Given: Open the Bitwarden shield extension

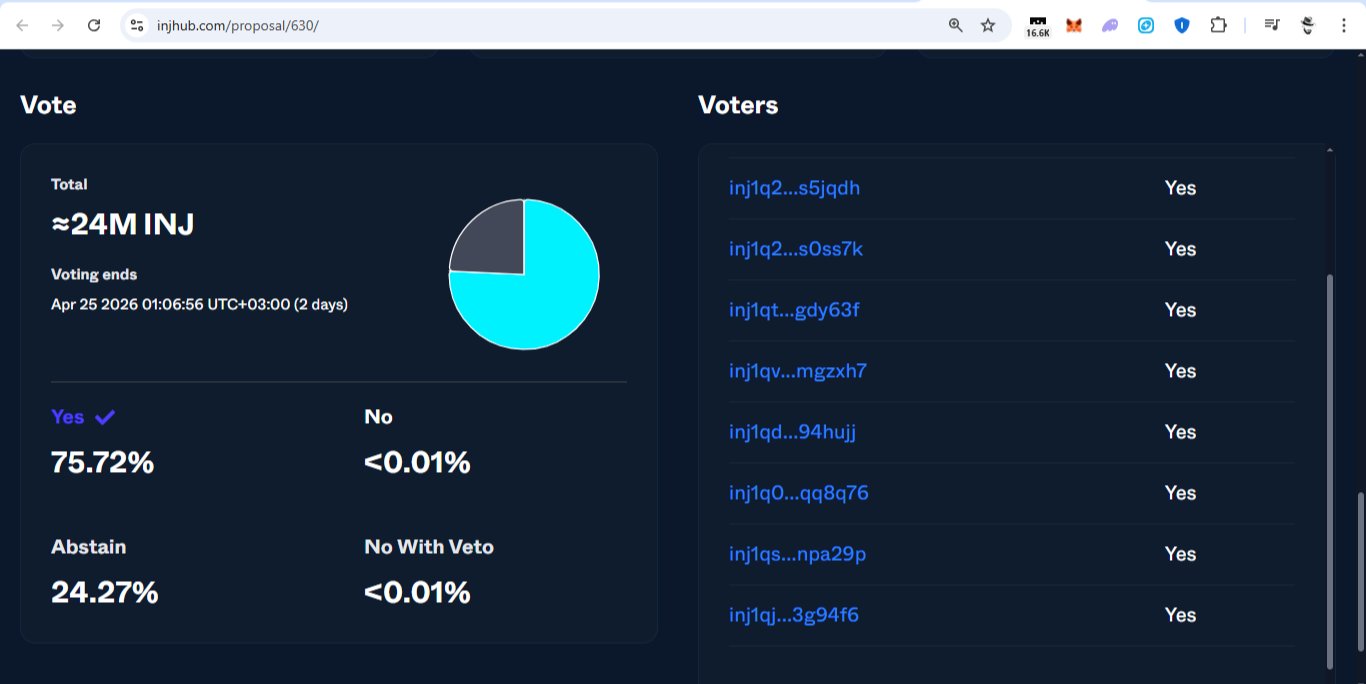Looking at the screenshot, I should click(1182, 25).
